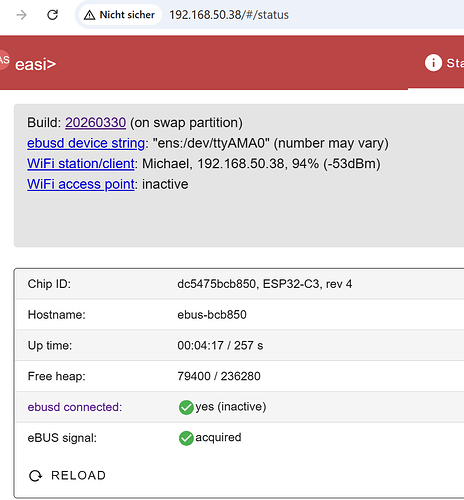Screen dimensions: 464x500
Task: Click the Chip ID value row
Action: click(240, 284)
